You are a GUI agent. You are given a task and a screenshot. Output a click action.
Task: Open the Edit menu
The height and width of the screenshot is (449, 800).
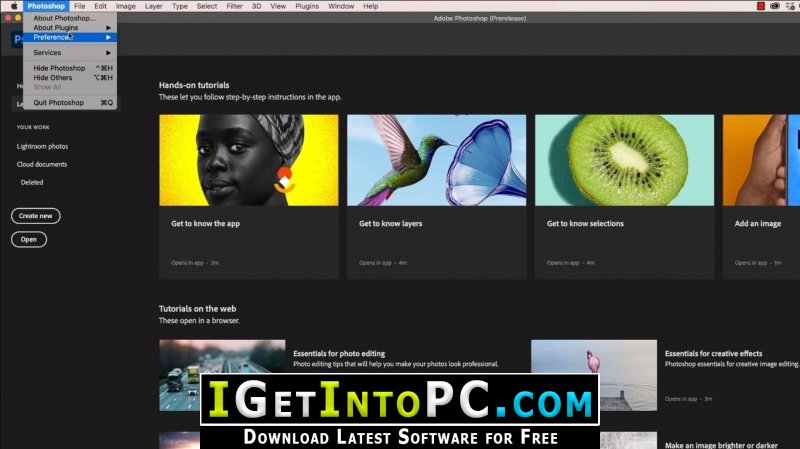101,6
